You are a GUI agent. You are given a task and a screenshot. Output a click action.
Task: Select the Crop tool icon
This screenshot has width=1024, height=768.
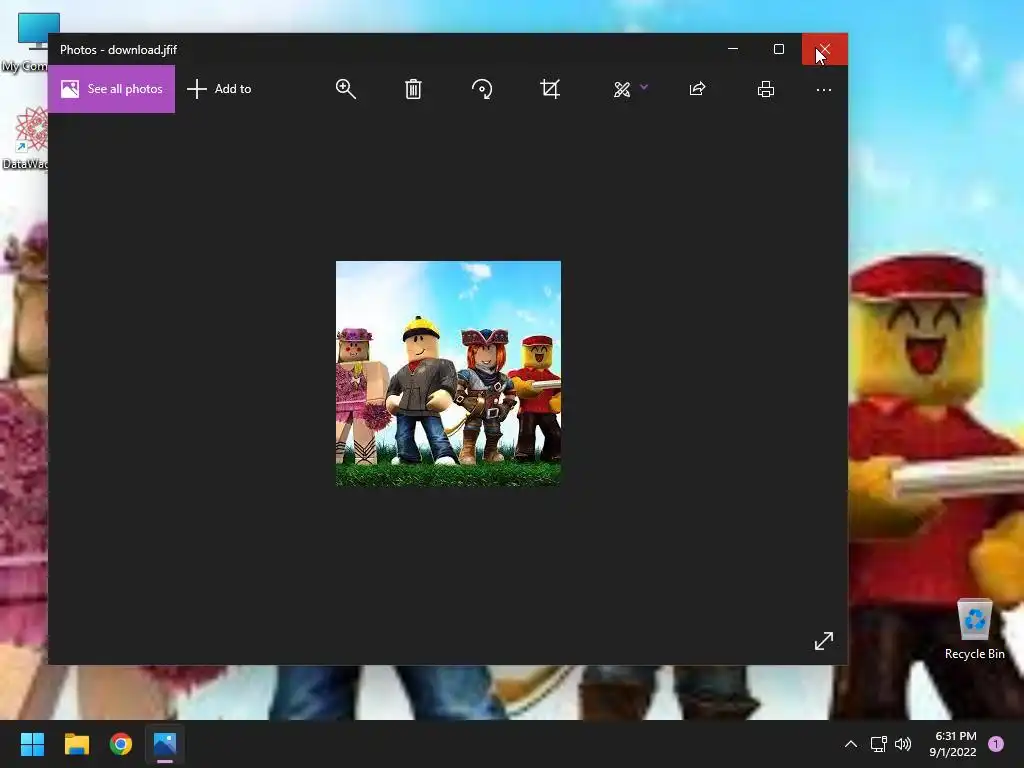coord(550,89)
